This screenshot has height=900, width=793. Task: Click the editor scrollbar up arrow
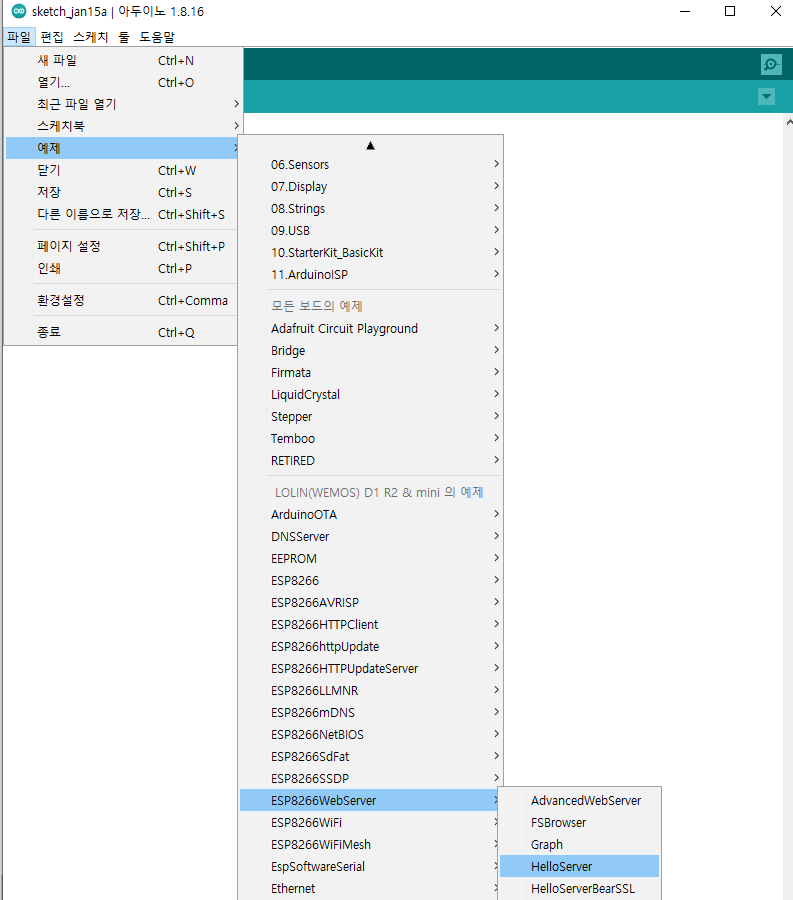pos(789,122)
